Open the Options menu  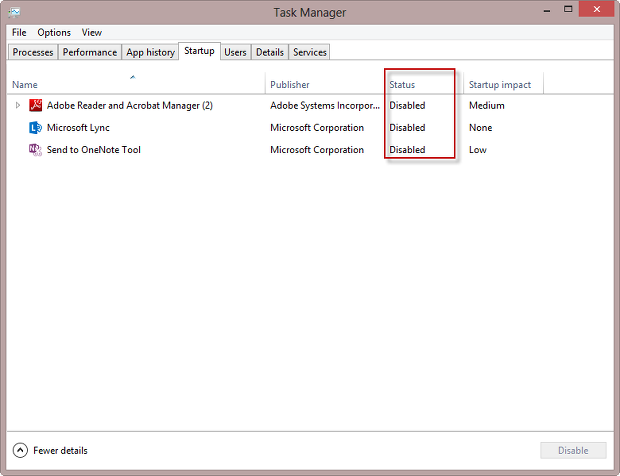pyautogui.click(x=54, y=32)
